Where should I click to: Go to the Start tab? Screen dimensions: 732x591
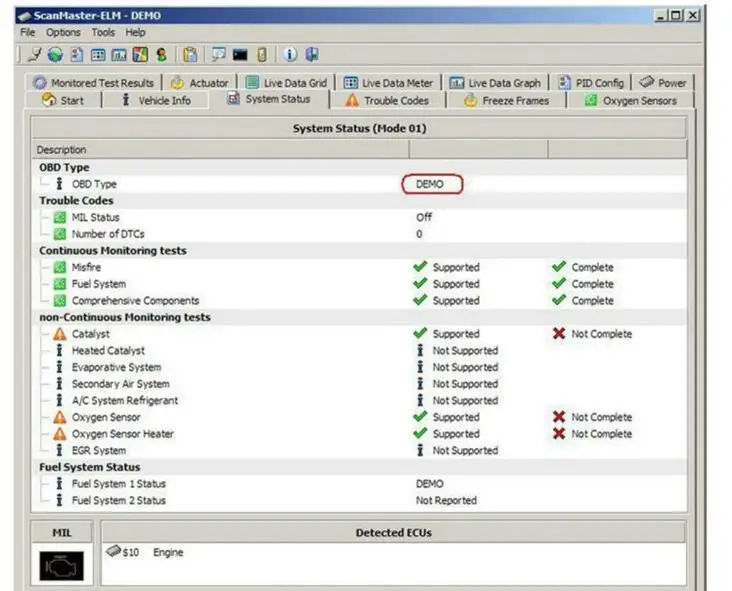click(x=63, y=100)
